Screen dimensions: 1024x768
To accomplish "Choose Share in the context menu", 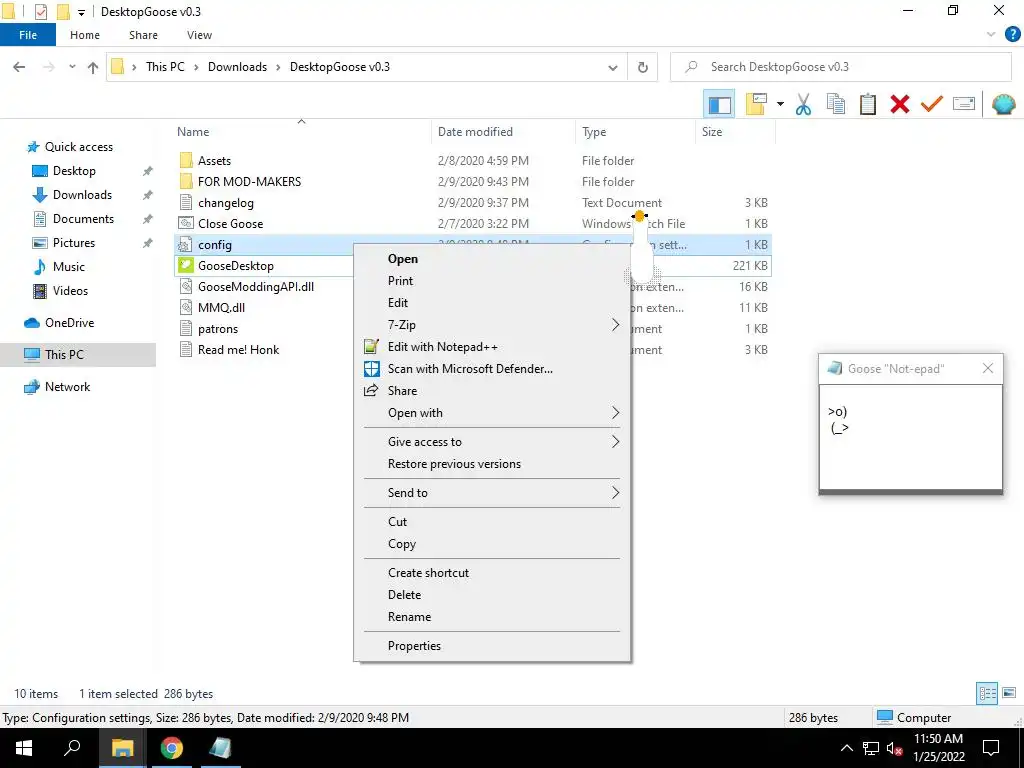I will (492, 391).
